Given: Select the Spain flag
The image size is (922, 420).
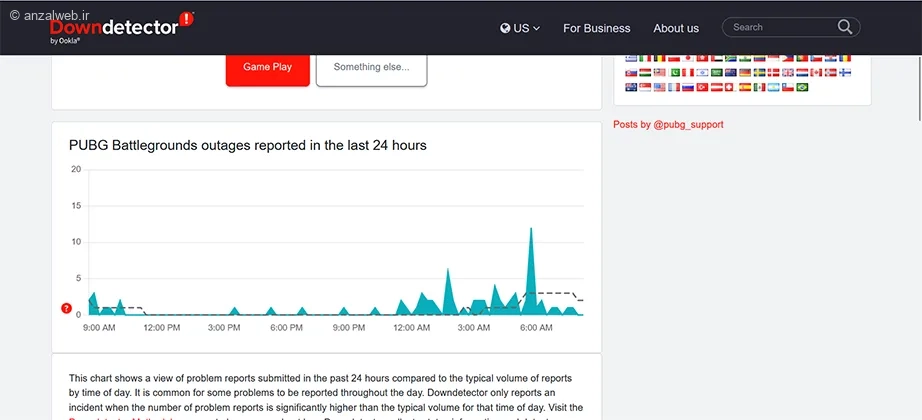Looking at the screenshot, I should (745, 87).
